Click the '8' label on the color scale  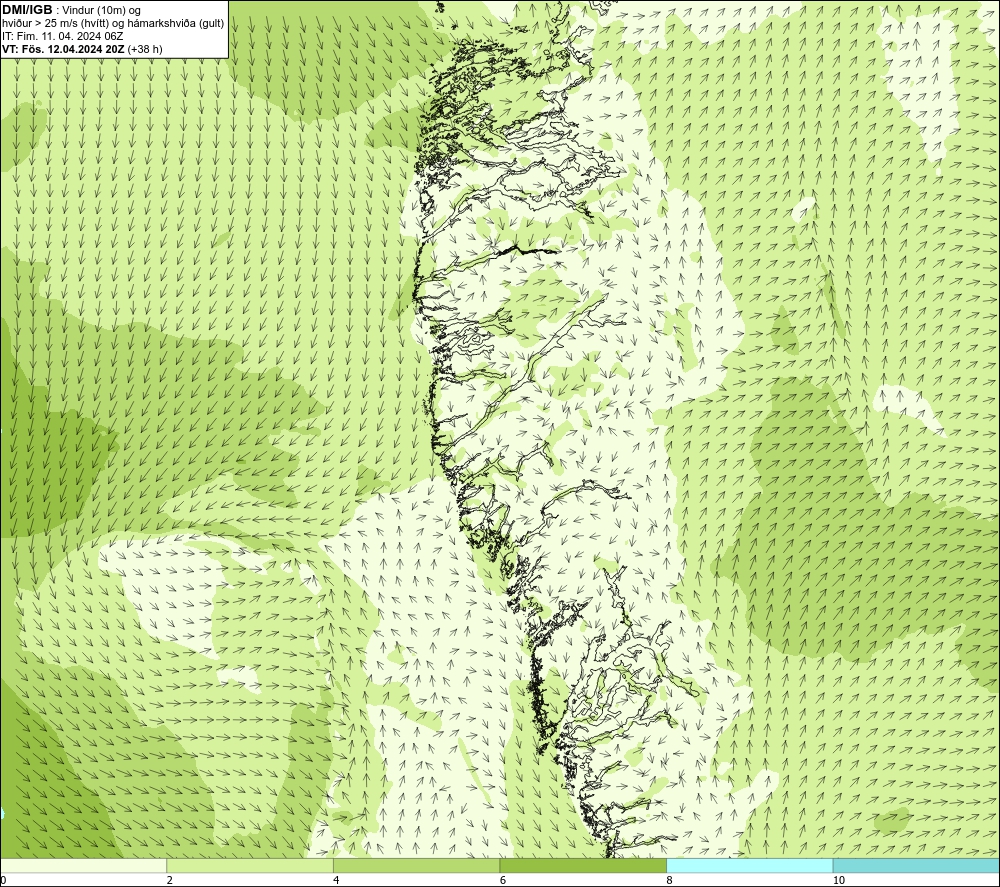(669, 881)
